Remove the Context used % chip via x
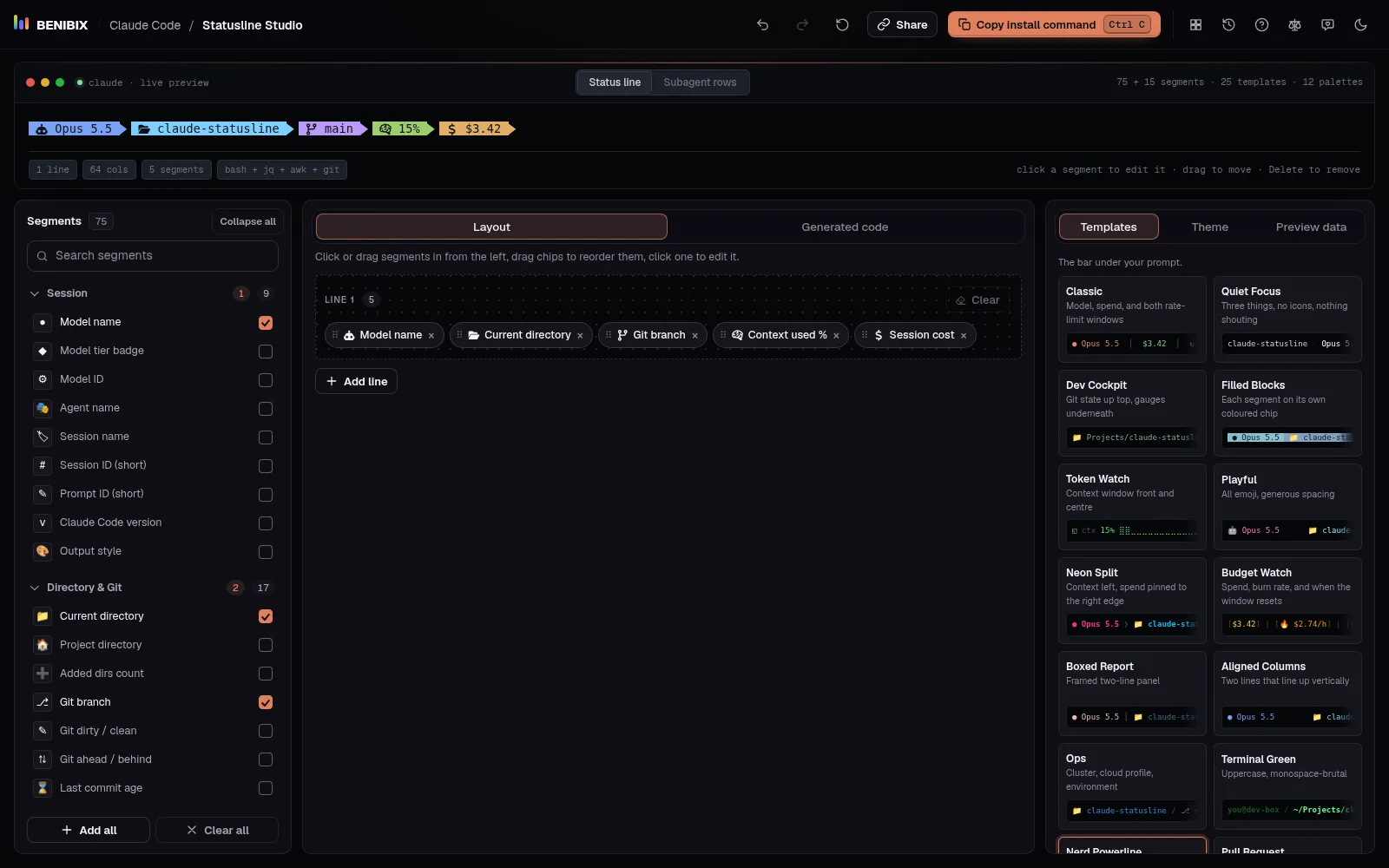The width and height of the screenshot is (1389, 868). click(x=837, y=336)
